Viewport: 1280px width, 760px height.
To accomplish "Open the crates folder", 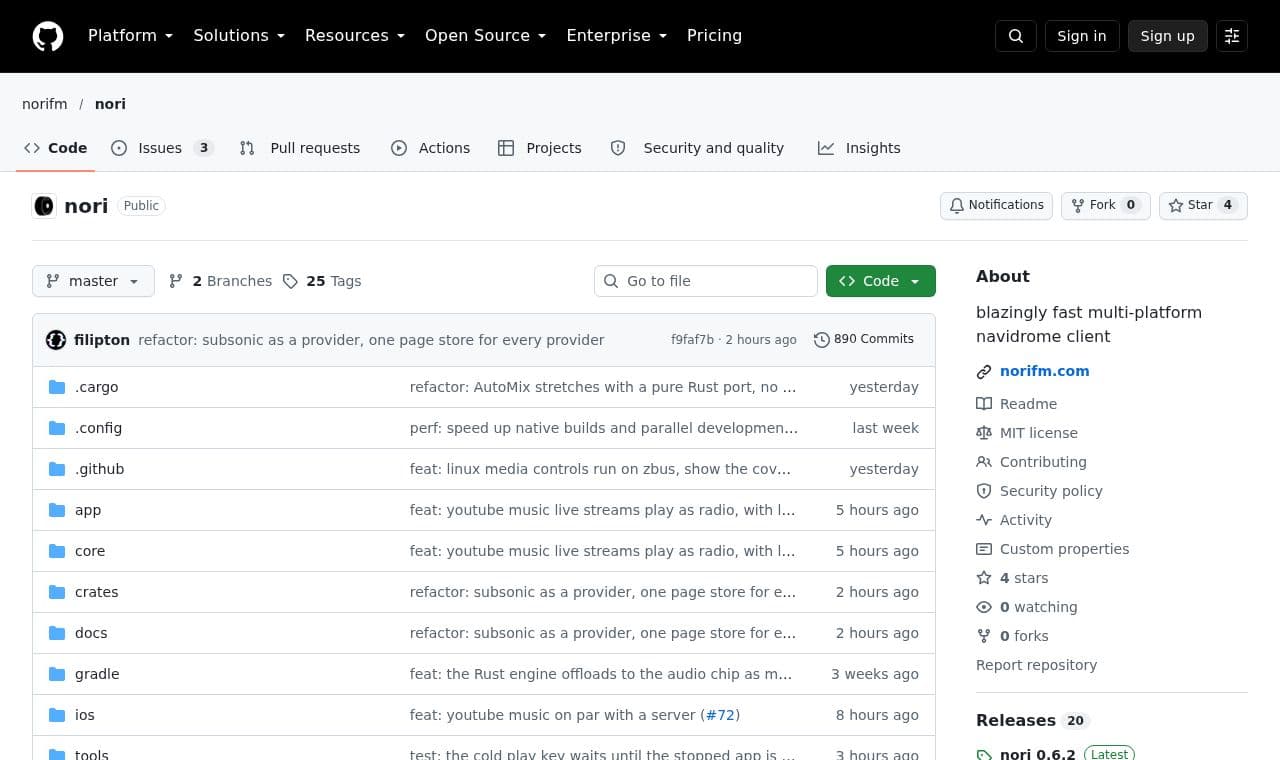I will tap(97, 592).
